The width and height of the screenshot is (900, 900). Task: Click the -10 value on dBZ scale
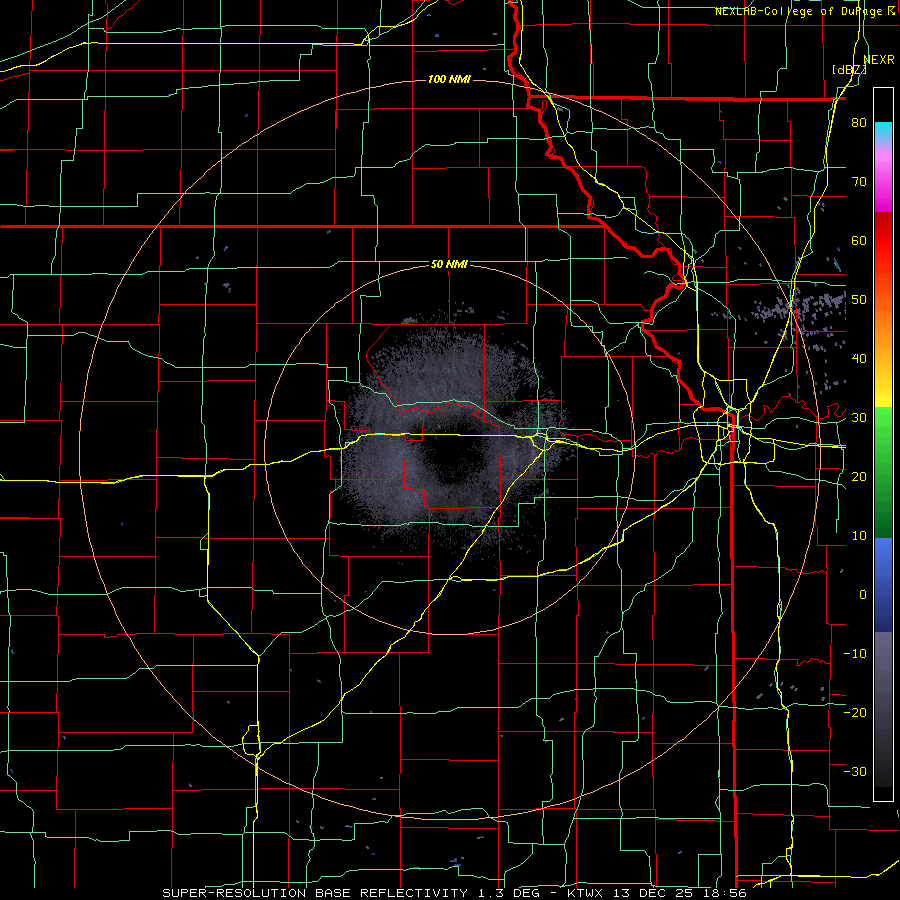(855, 654)
